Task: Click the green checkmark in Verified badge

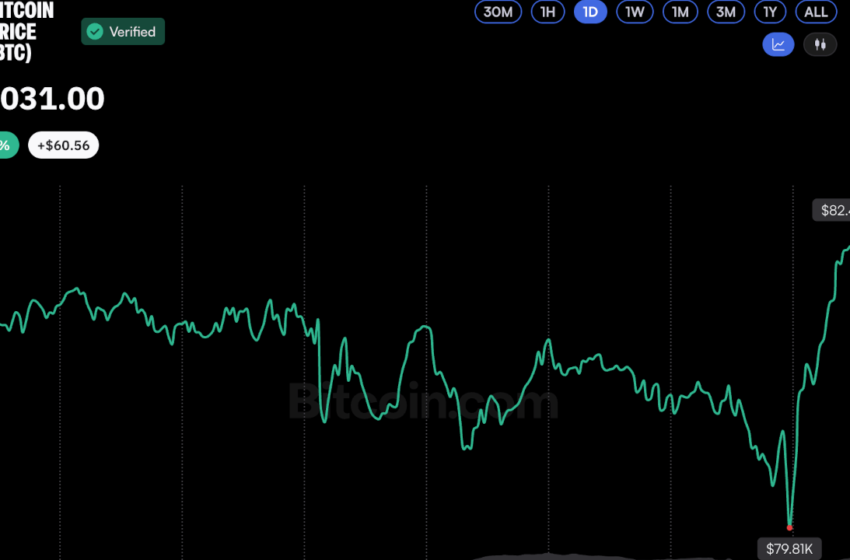Action: (x=95, y=32)
